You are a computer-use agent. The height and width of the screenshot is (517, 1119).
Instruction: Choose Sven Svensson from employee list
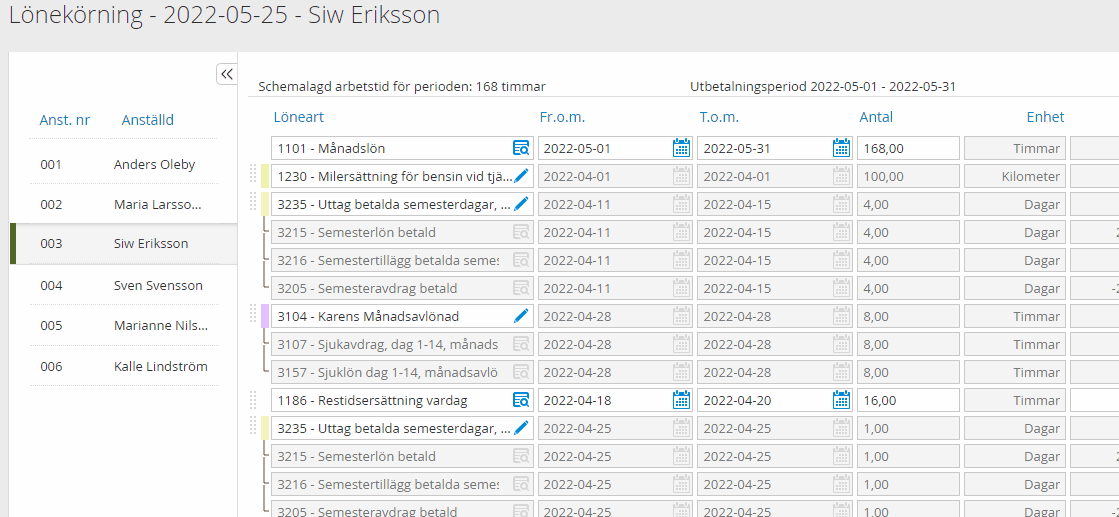click(x=158, y=286)
